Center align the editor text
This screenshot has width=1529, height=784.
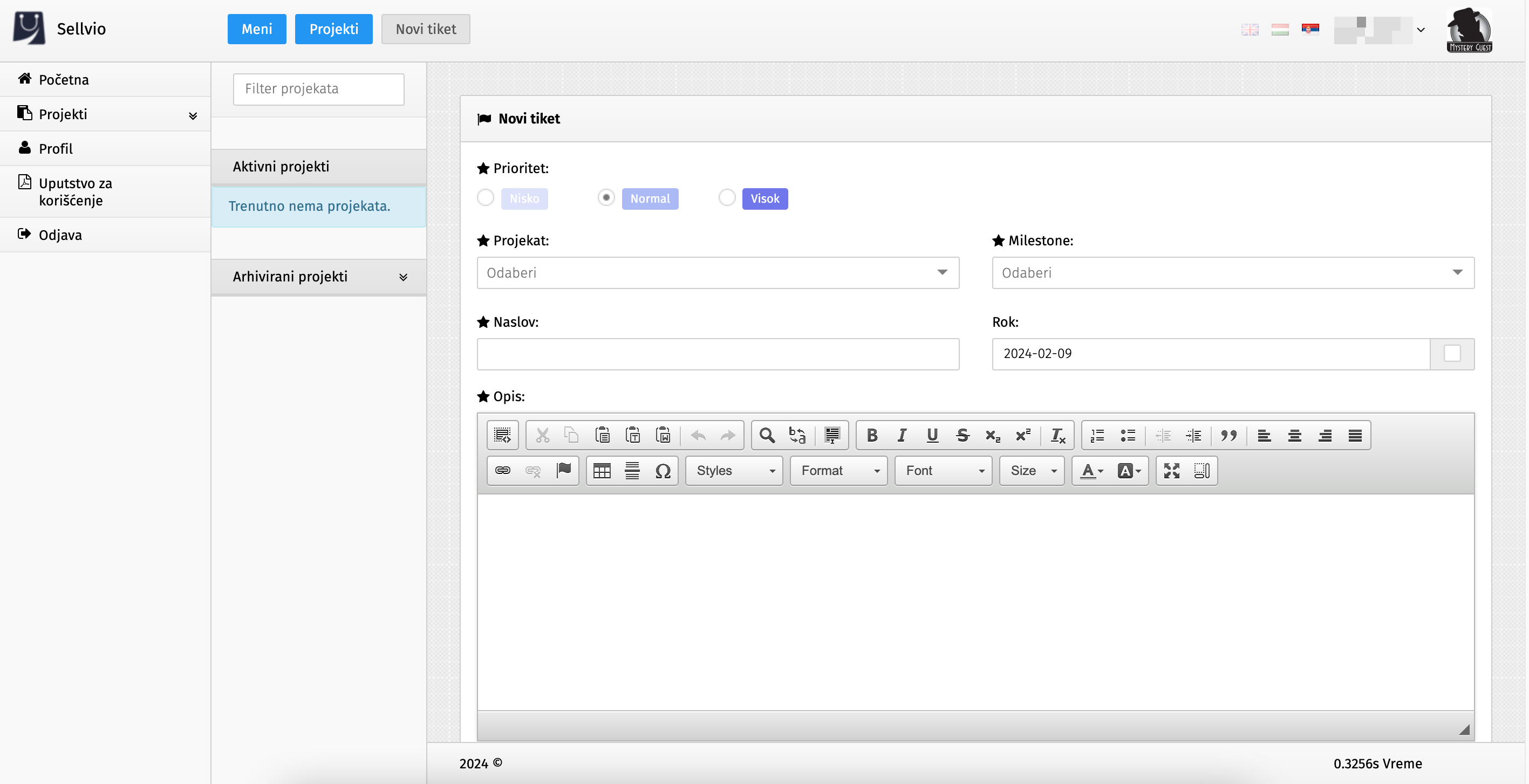tap(1294, 435)
